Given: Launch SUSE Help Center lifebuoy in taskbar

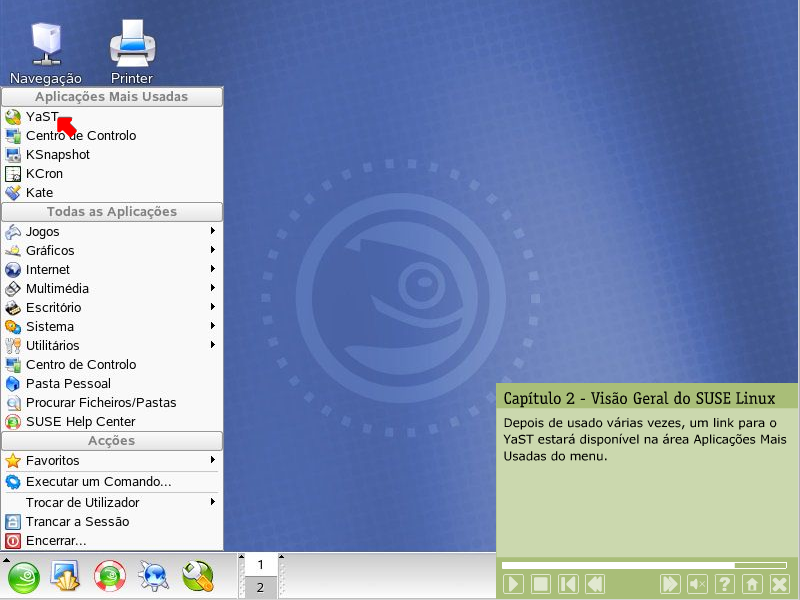Looking at the screenshot, I should 109,576.
